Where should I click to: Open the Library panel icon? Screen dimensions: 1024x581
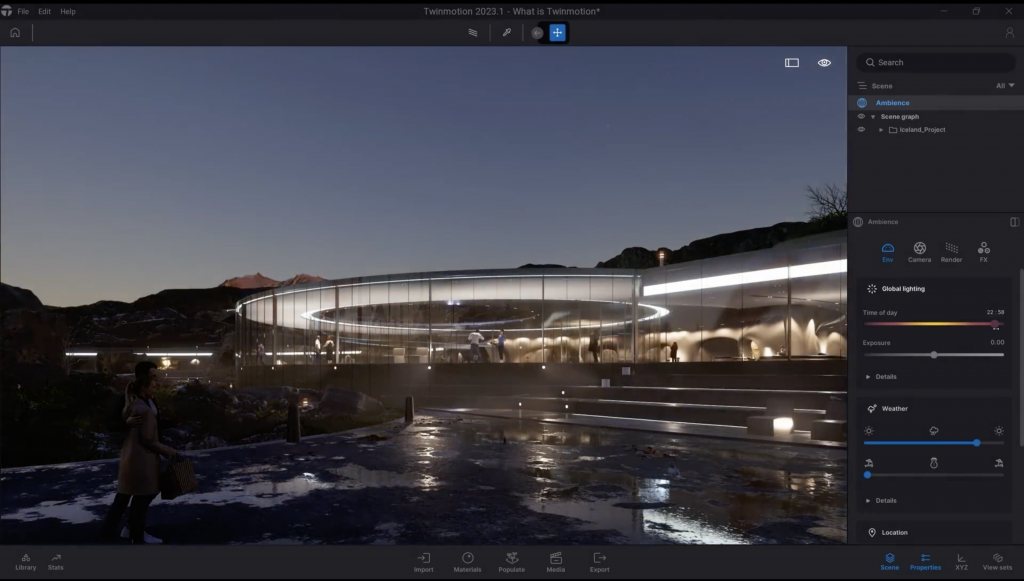[25, 560]
